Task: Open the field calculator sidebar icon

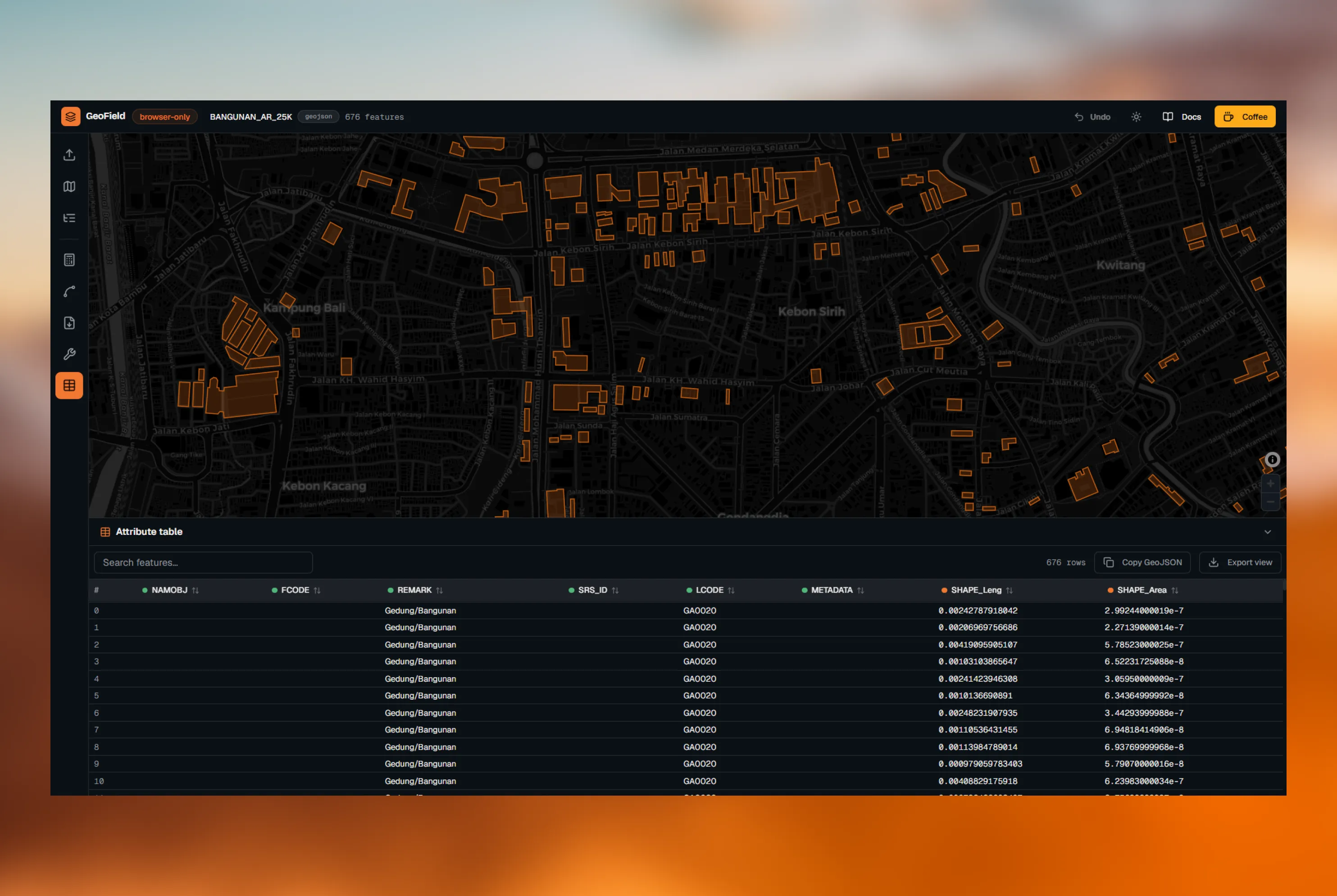Action: coord(69,260)
